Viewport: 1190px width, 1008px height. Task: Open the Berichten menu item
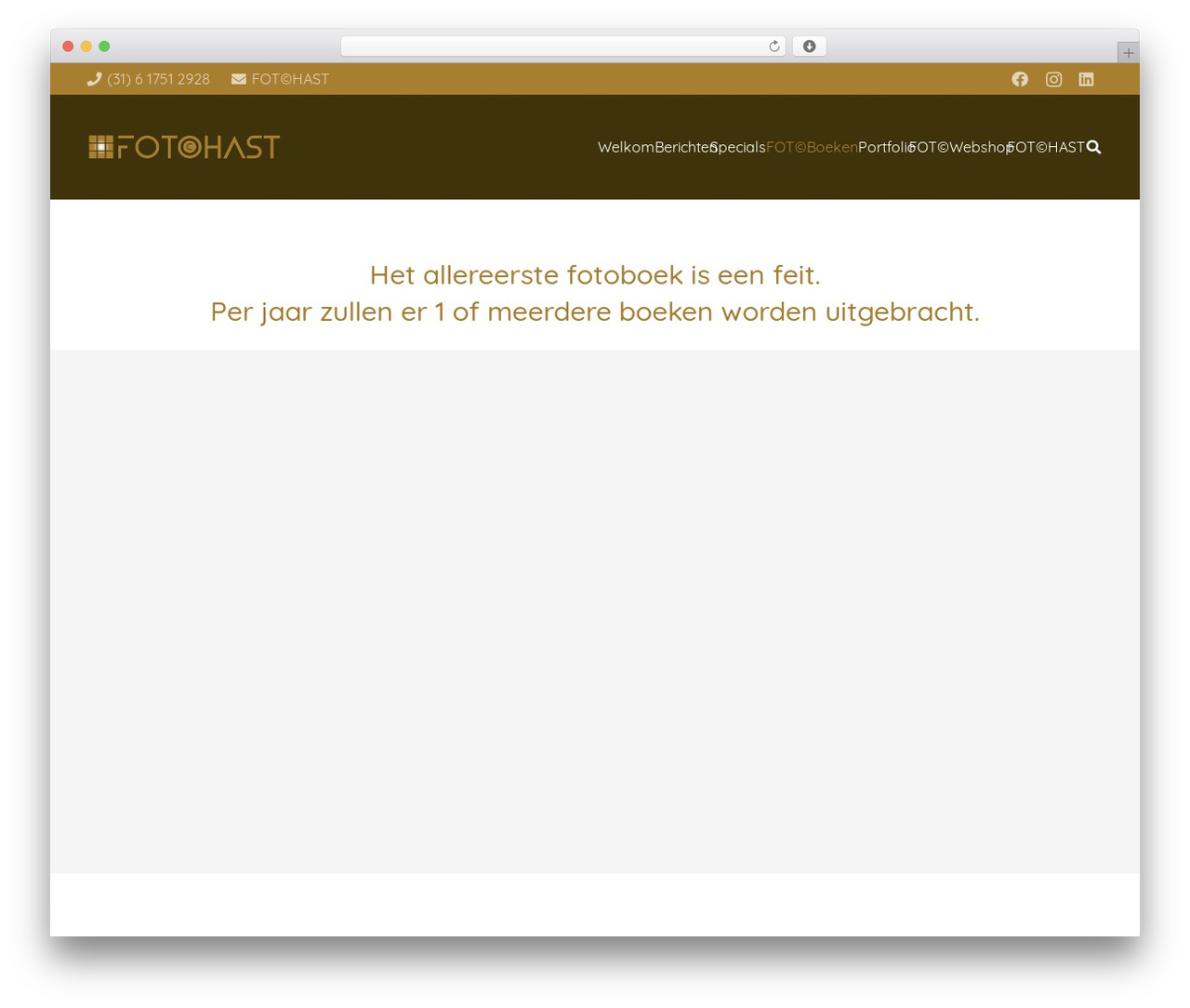pos(685,147)
